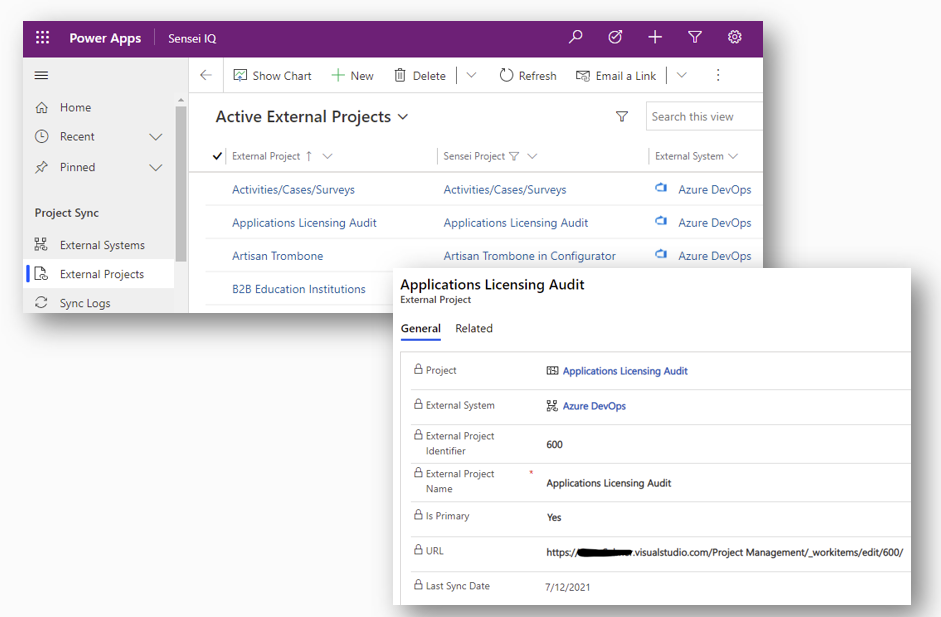
Task: Expand the Recent section chevron
Action: 155,137
